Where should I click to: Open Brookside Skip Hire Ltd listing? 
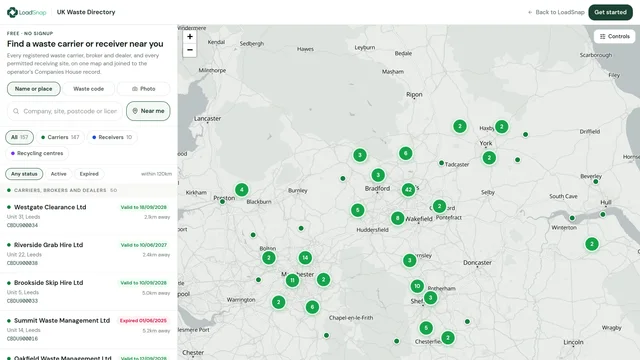pos(89,291)
